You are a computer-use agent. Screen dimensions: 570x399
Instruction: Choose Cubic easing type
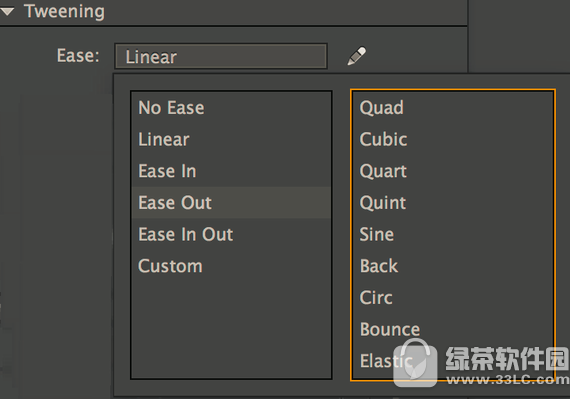tap(453, 140)
